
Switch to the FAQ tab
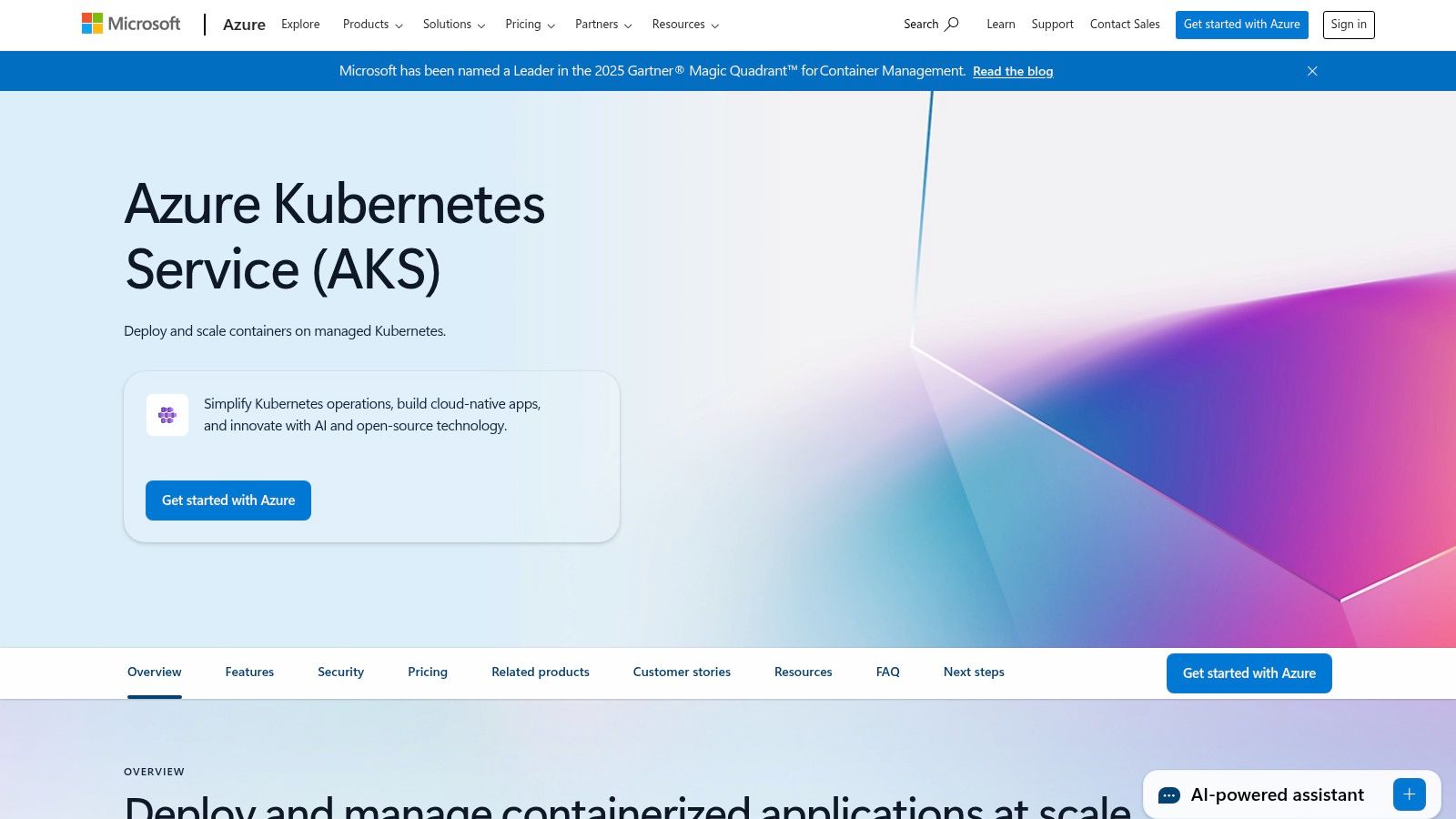pyautogui.click(x=887, y=672)
